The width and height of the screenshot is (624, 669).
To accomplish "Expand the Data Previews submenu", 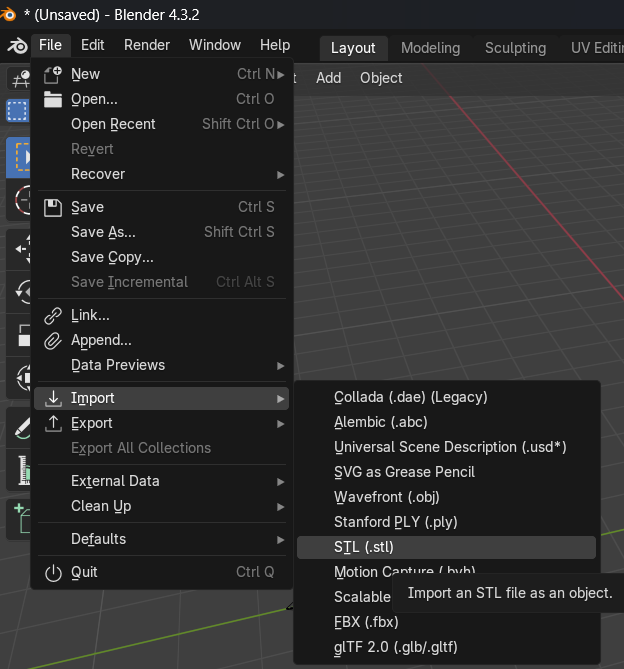I will [x=161, y=365].
